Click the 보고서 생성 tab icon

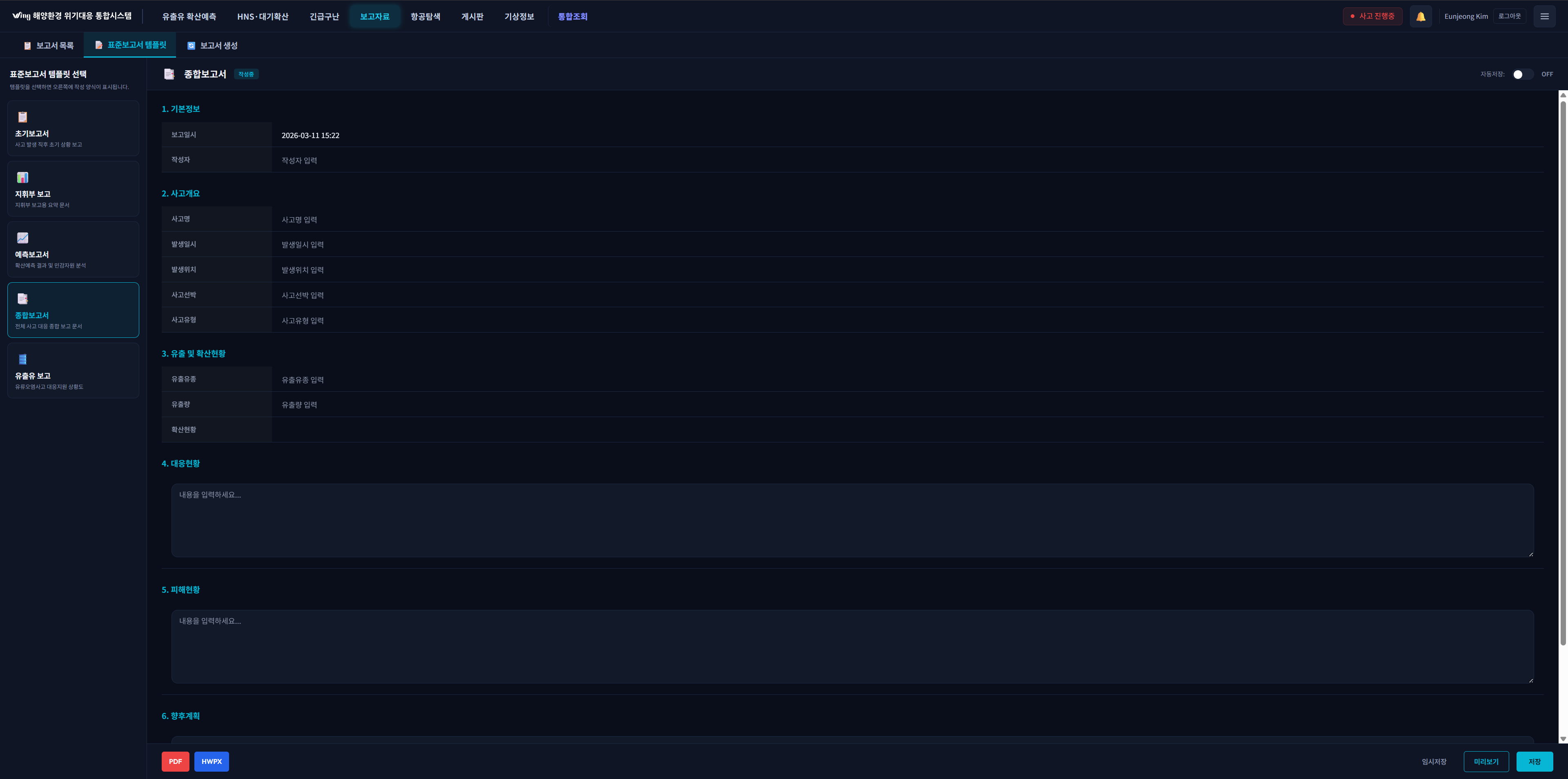click(x=191, y=46)
